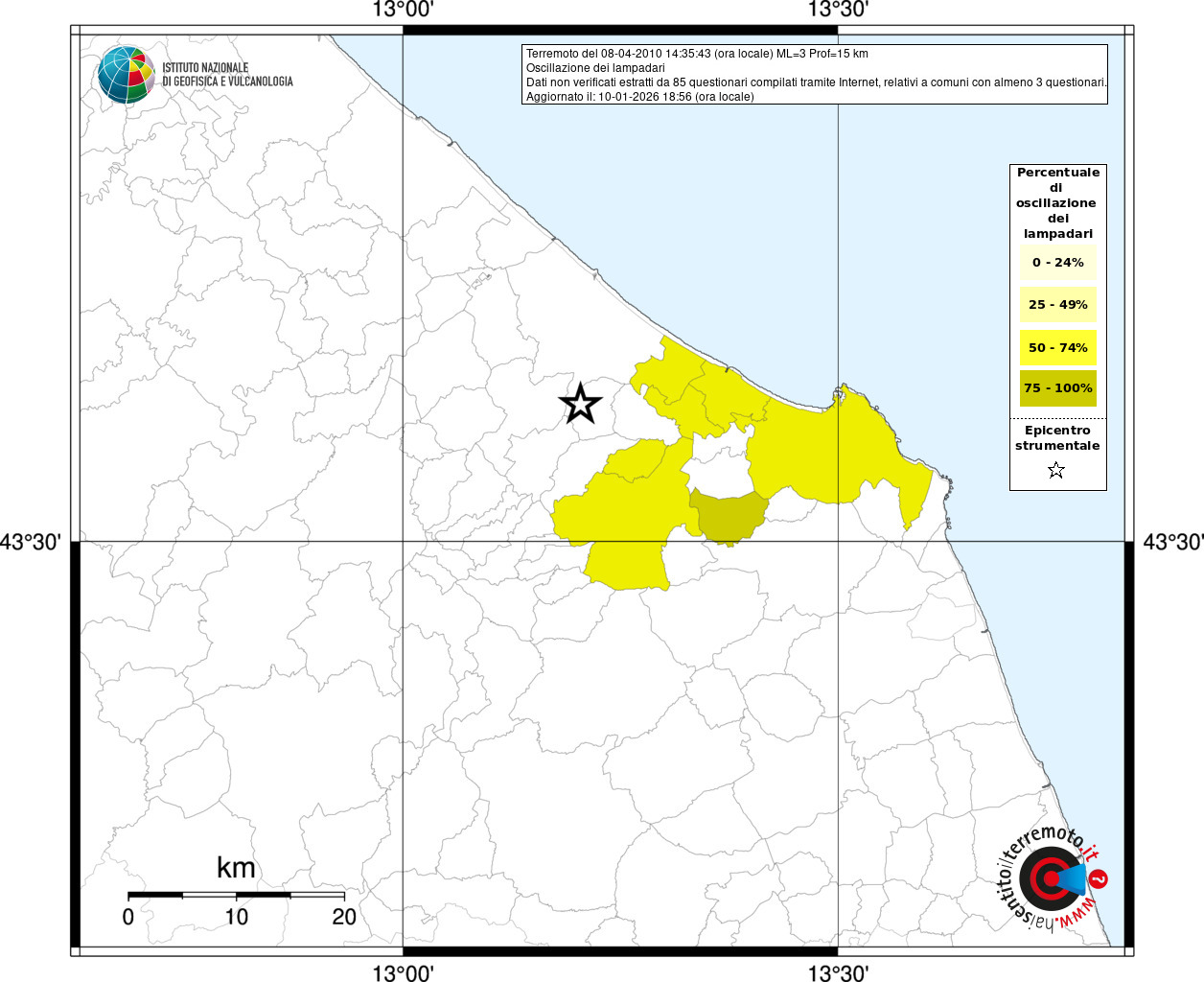This screenshot has width=1204, height=982.
Task: Click the Istituto Nazionale di Geofisica text
Action: click(227, 75)
